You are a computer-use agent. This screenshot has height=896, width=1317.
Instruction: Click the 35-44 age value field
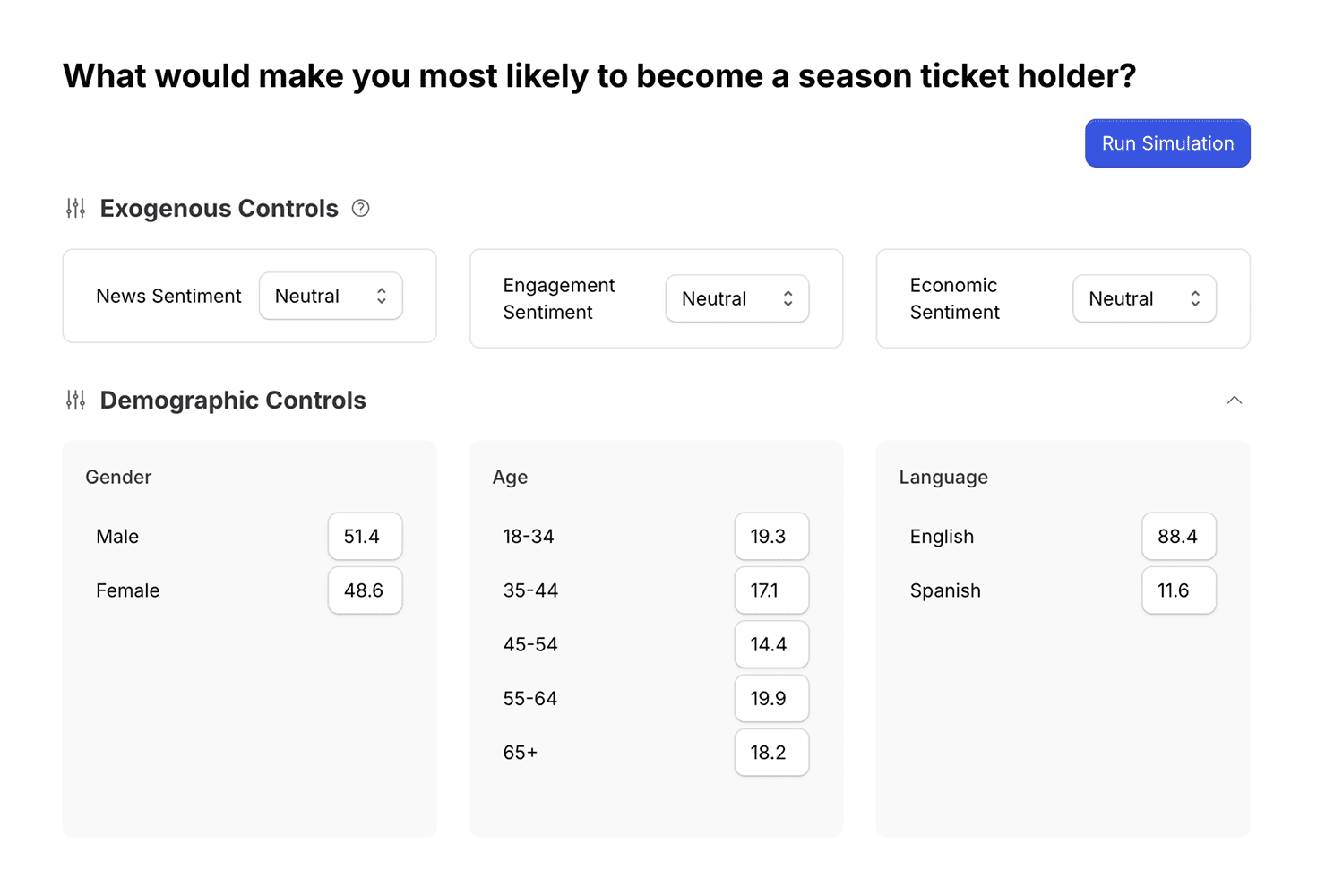[771, 590]
